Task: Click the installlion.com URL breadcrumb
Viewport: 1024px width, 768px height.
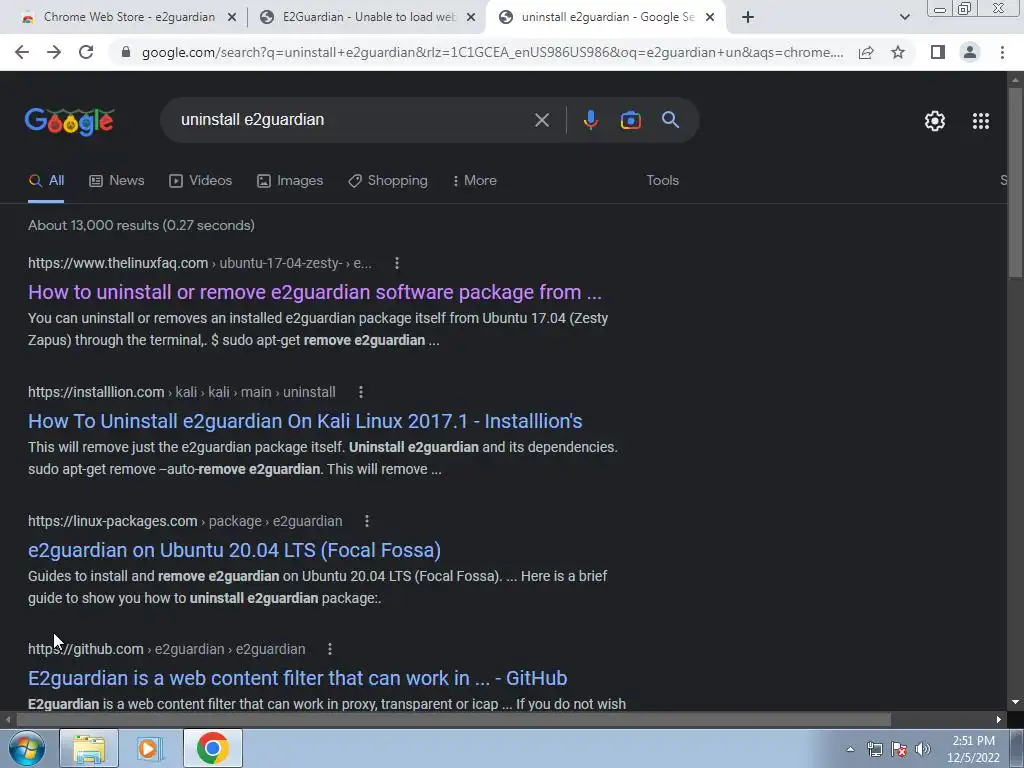Action: [182, 392]
